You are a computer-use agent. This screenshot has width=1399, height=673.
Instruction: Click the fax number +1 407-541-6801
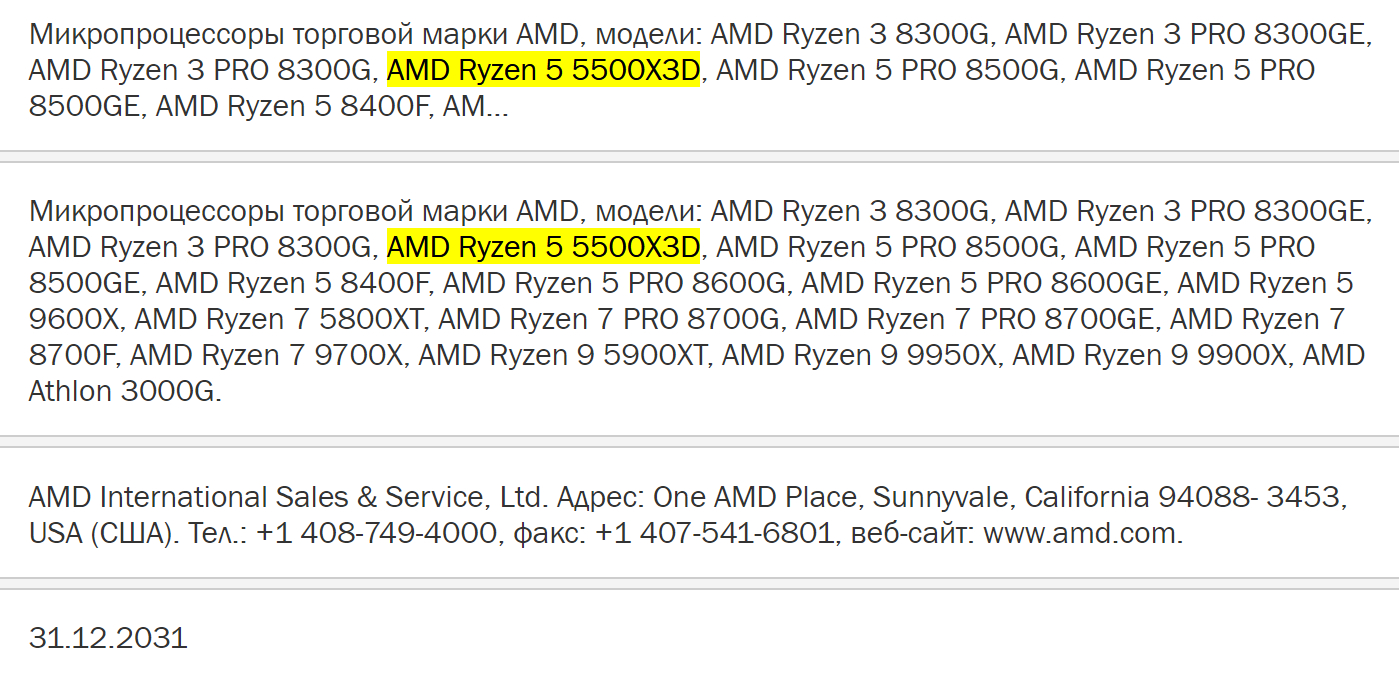point(714,533)
